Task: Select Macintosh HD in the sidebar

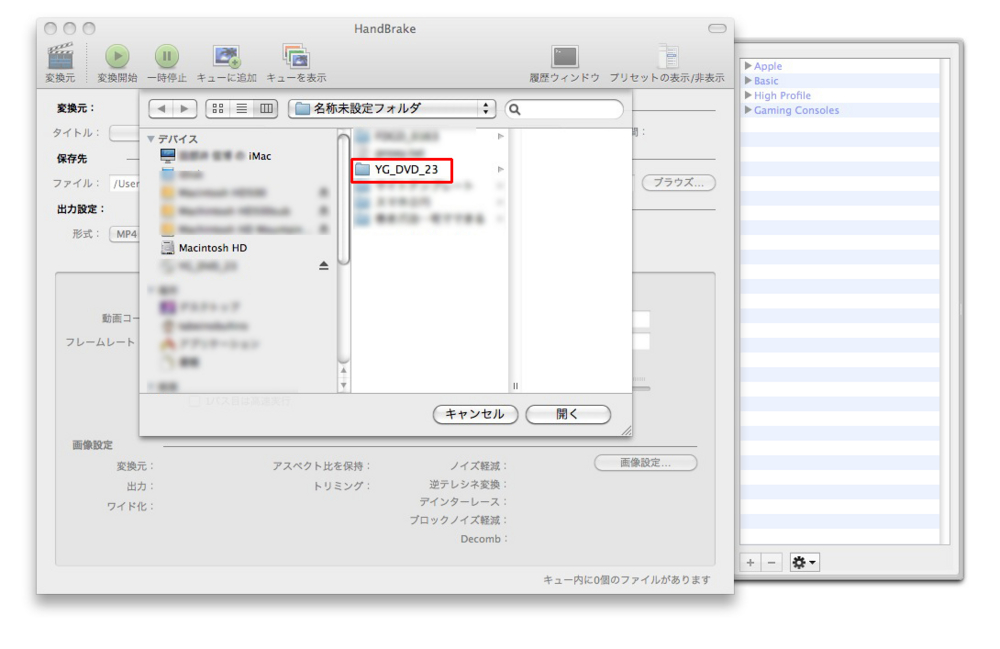Action: point(204,248)
